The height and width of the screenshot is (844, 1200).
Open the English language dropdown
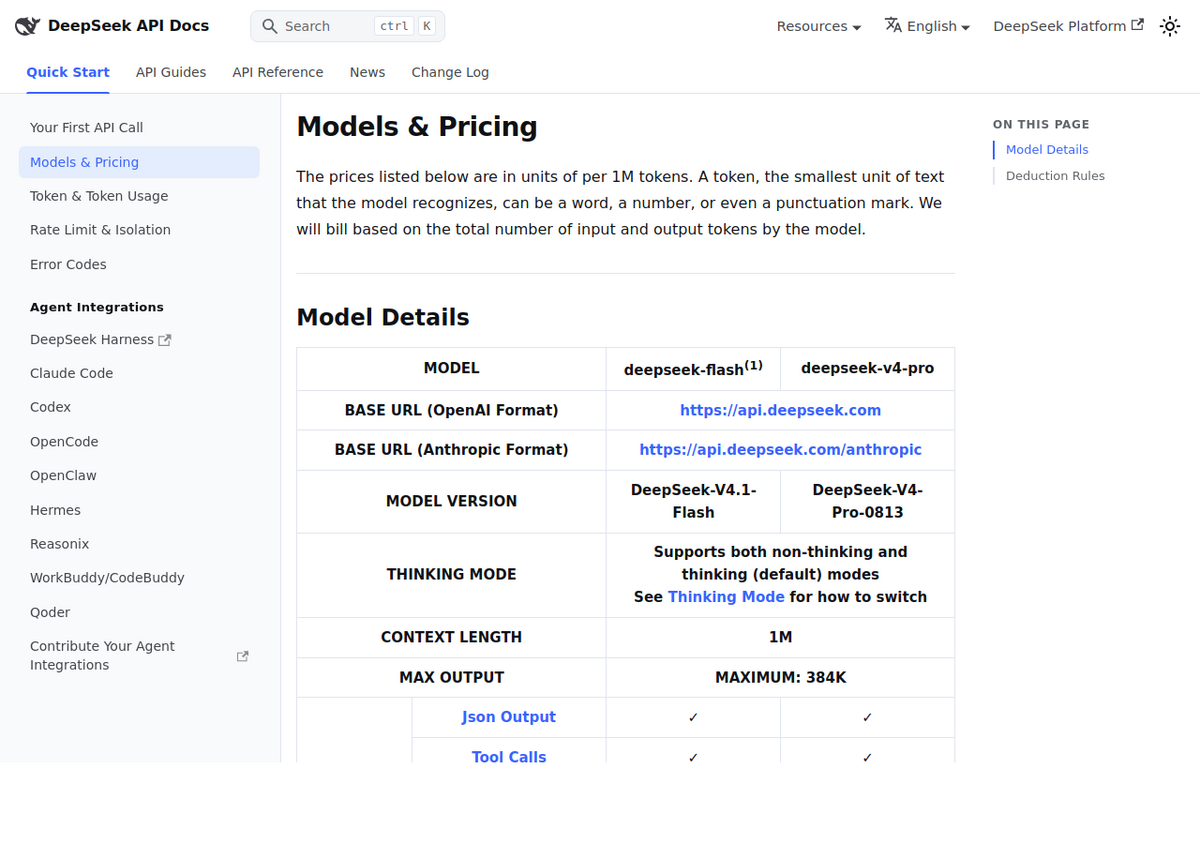927,26
